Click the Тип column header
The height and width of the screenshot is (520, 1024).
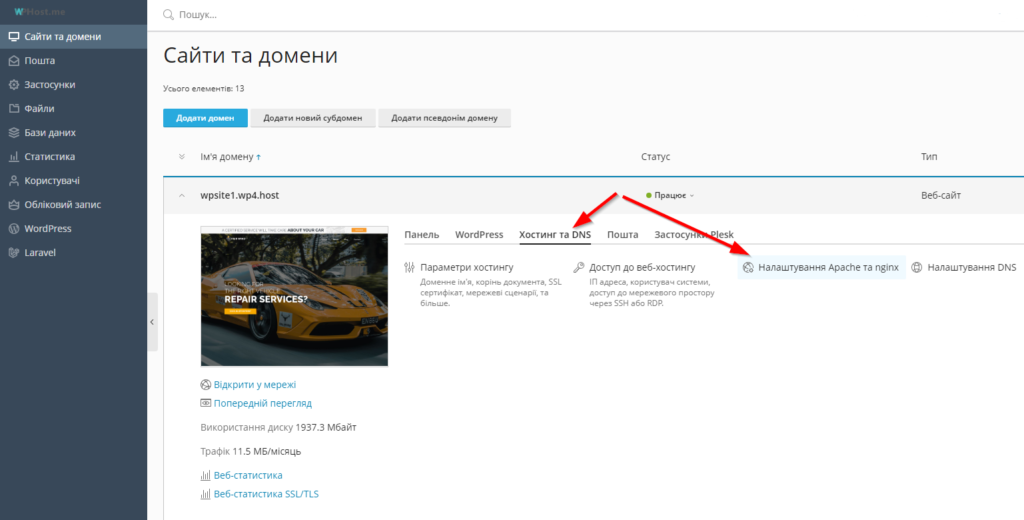click(x=928, y=157)
